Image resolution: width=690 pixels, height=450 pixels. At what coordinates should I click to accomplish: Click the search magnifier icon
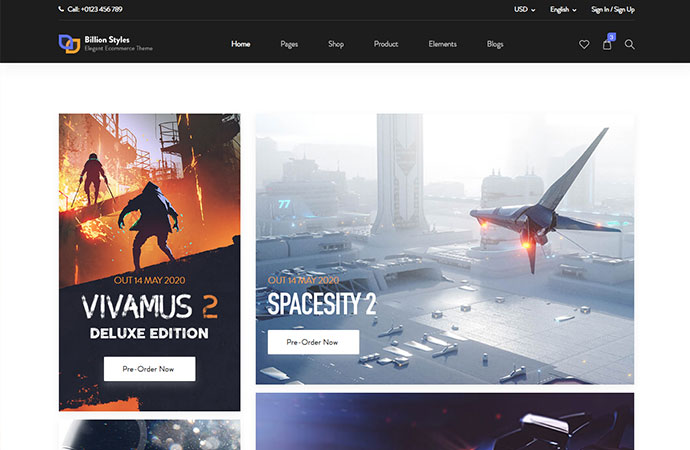[x=630, y=44]
